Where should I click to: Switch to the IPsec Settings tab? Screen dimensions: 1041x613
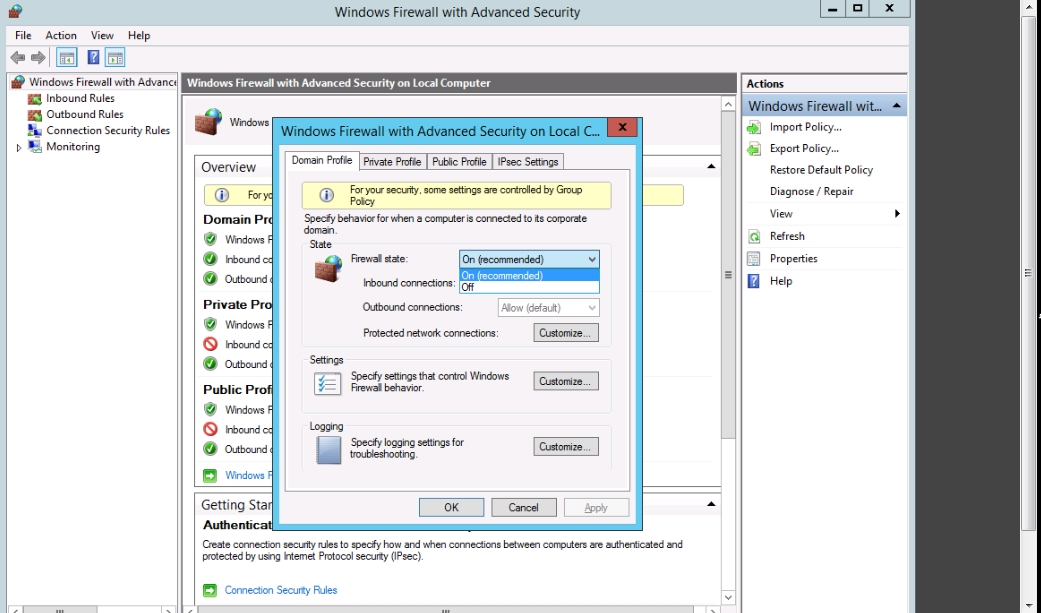tap(528, 161)
